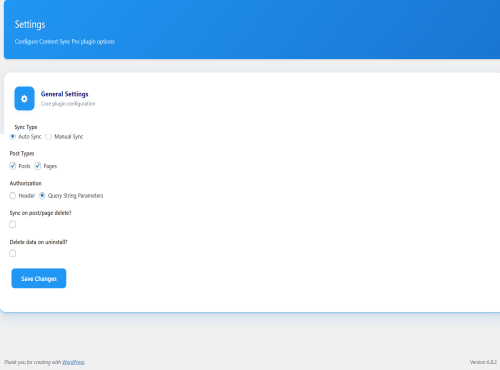Choose the Manual Sync radio option
This screenshot has width=500, height=370.
49,137
